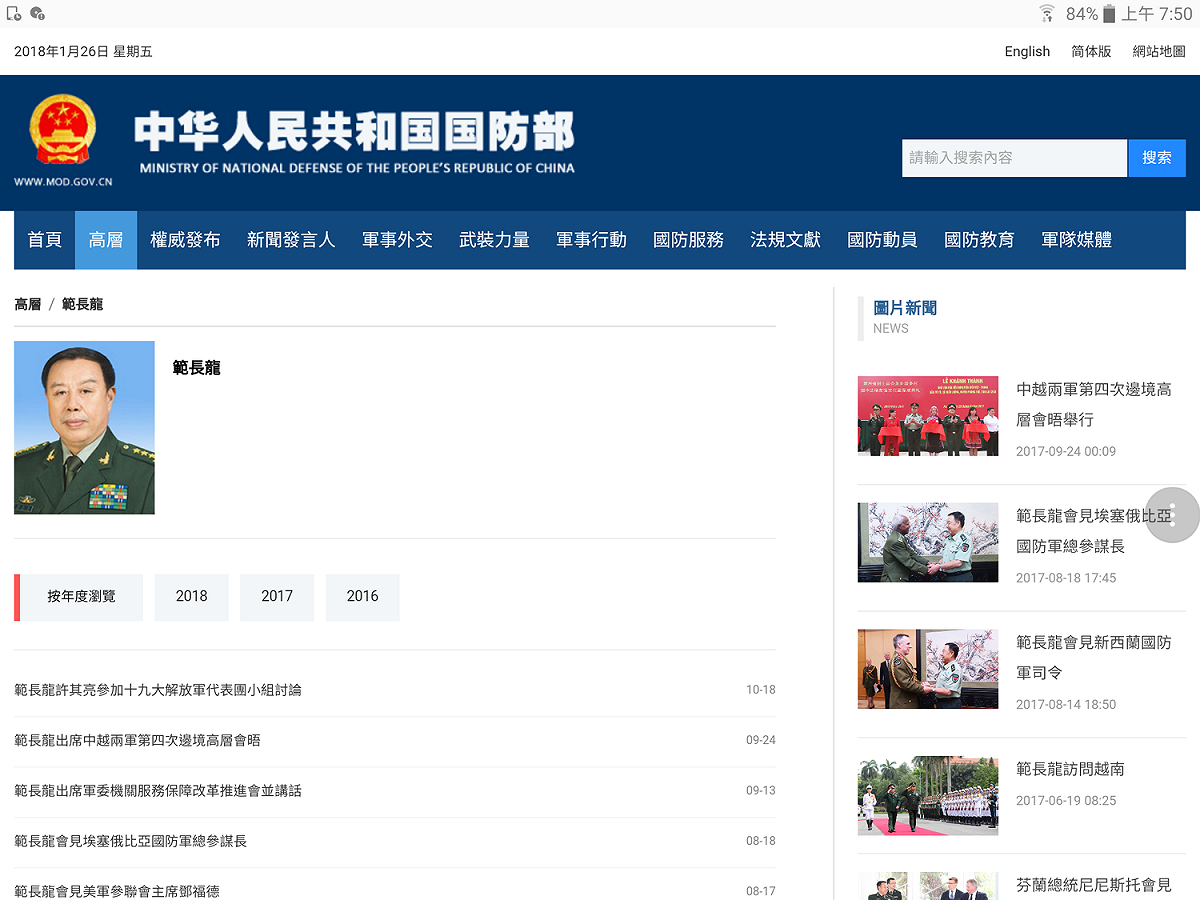Go to the 首頁 home tab
This screenshot has height=900, width=1200.
45,240
